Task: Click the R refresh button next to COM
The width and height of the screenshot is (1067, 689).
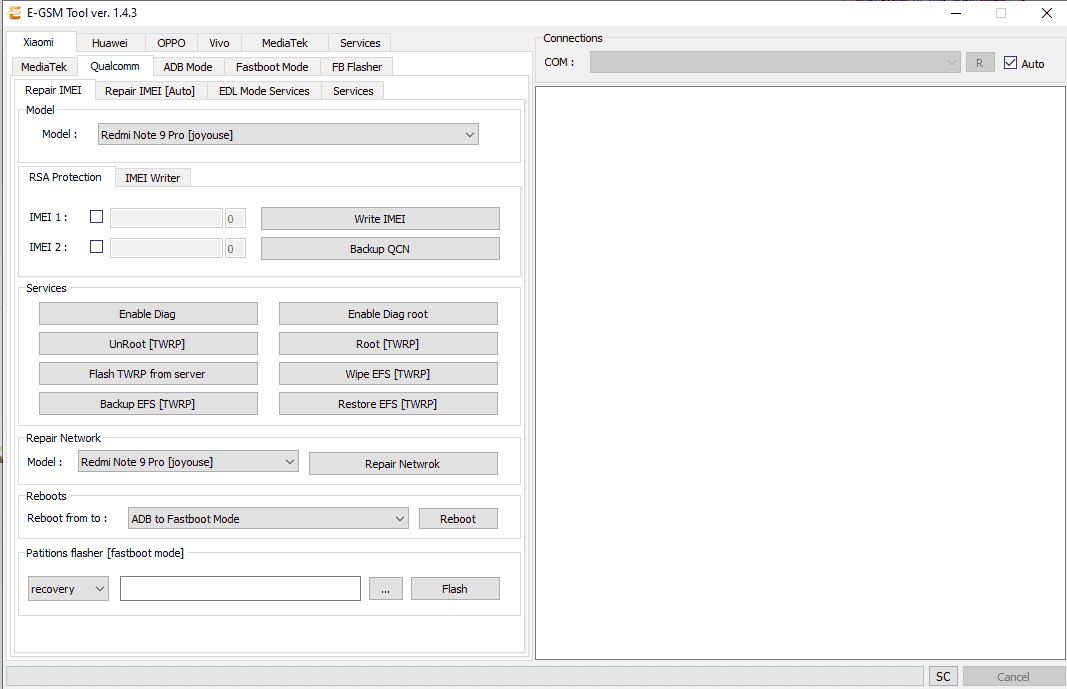Action: coord(980,63)
